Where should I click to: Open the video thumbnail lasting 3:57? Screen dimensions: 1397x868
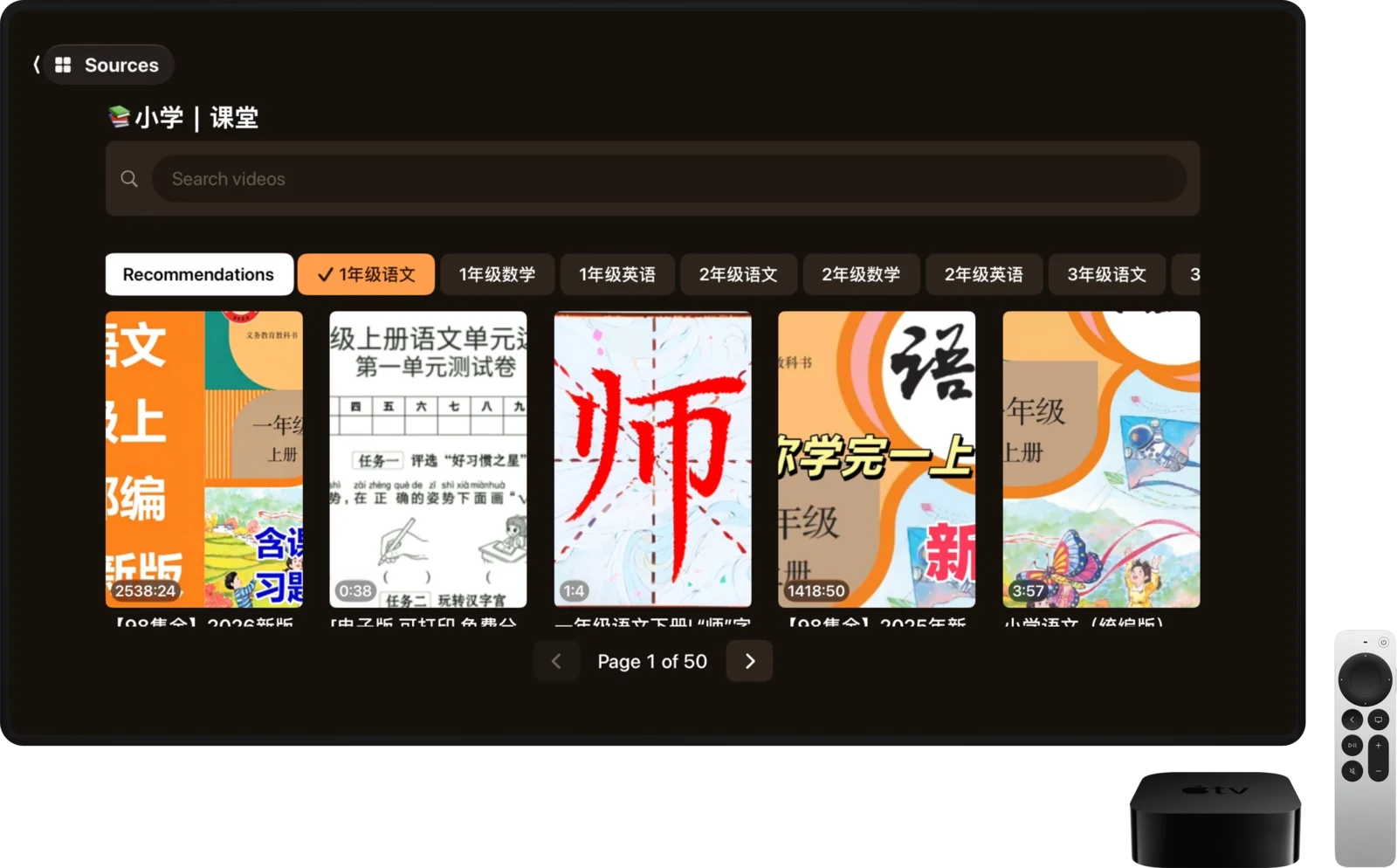pyautogui.click(x=1101, y=459)
